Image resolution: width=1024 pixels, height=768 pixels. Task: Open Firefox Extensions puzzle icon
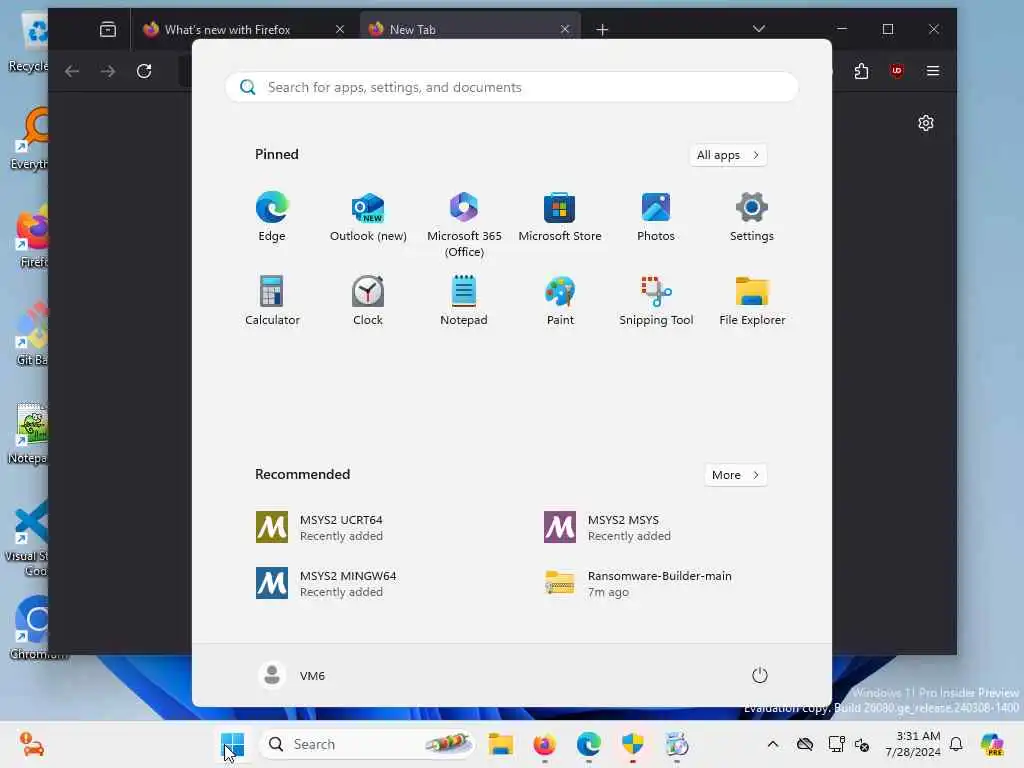861,71
